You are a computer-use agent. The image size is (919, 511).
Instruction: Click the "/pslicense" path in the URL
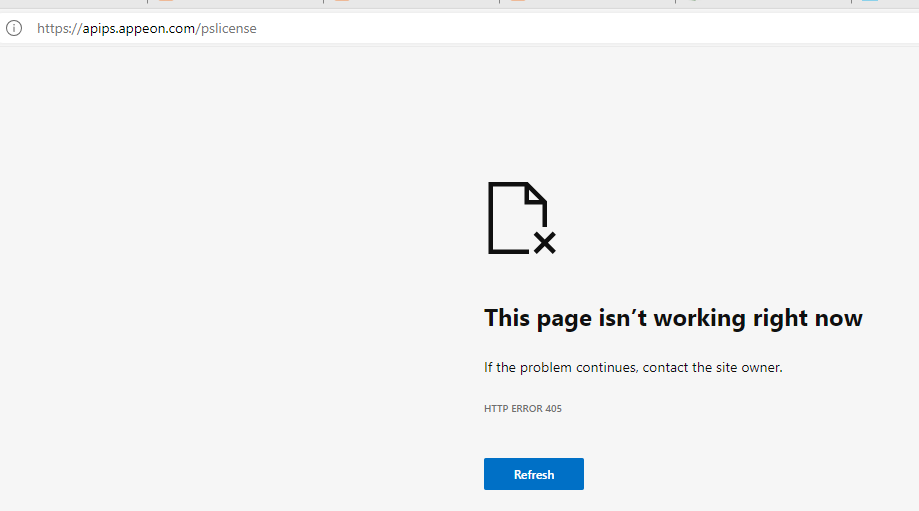[226, 29]
